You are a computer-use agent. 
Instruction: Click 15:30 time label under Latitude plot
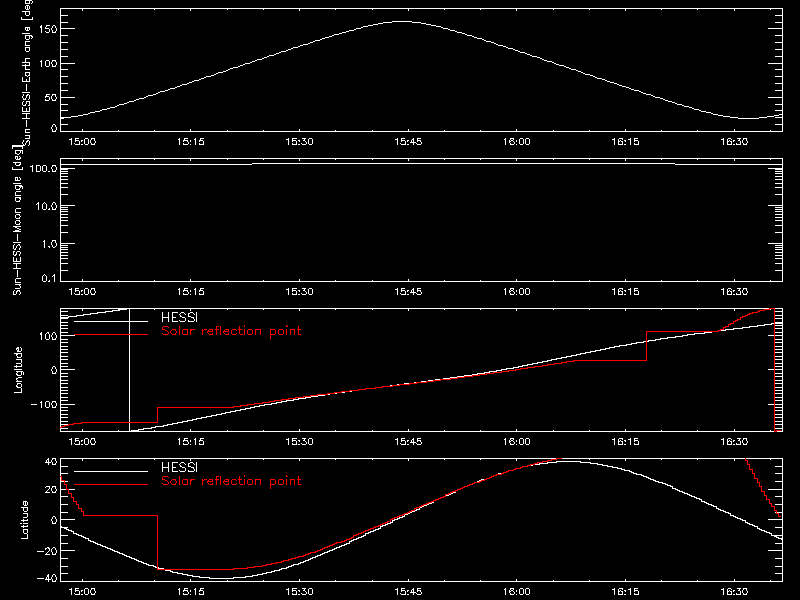299,591
